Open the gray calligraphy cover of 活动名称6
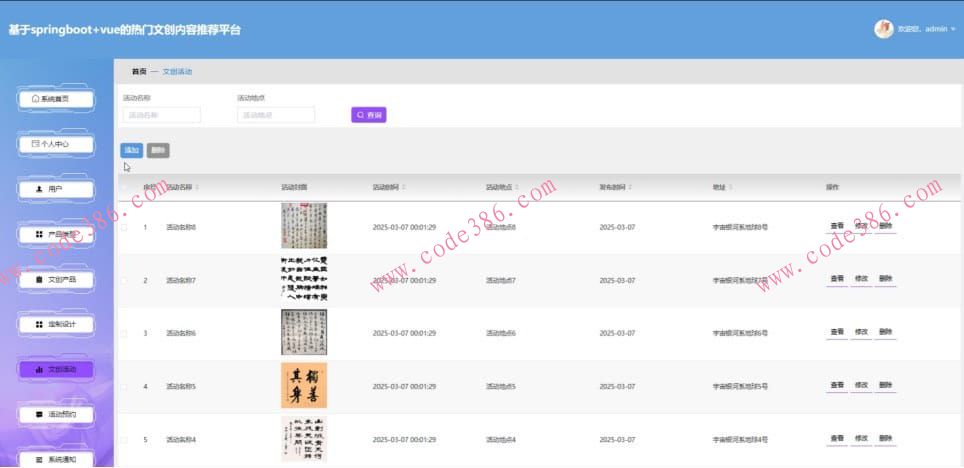The height and width of the screenshot is (468, 964). coord(304,332)
